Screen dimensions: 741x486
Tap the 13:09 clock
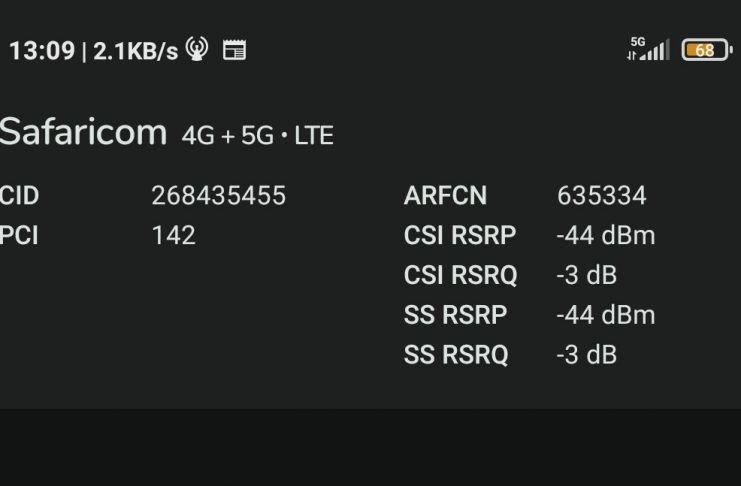43,51
